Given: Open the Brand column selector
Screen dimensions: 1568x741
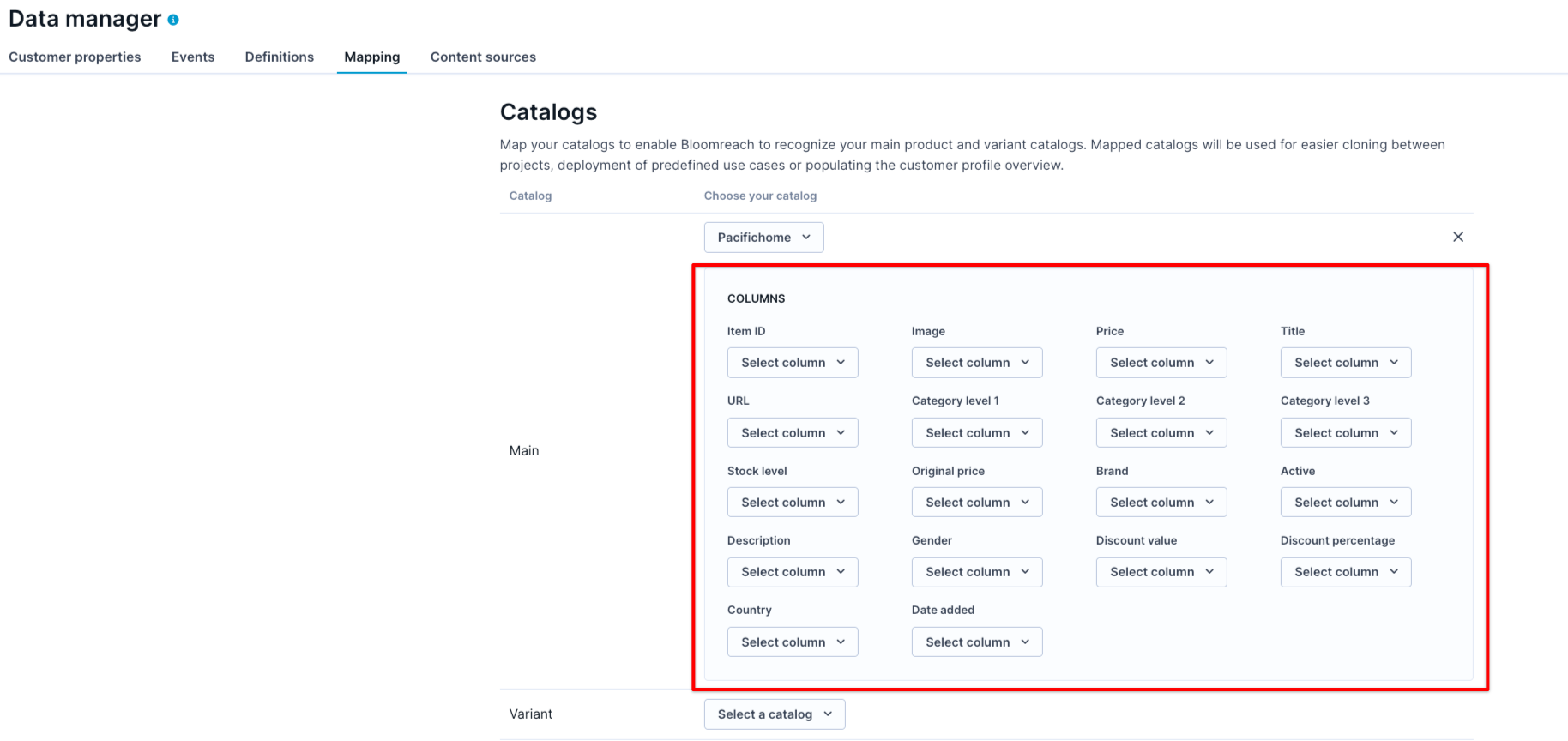Looking at the screenshot, I should tap(1161, 502).
